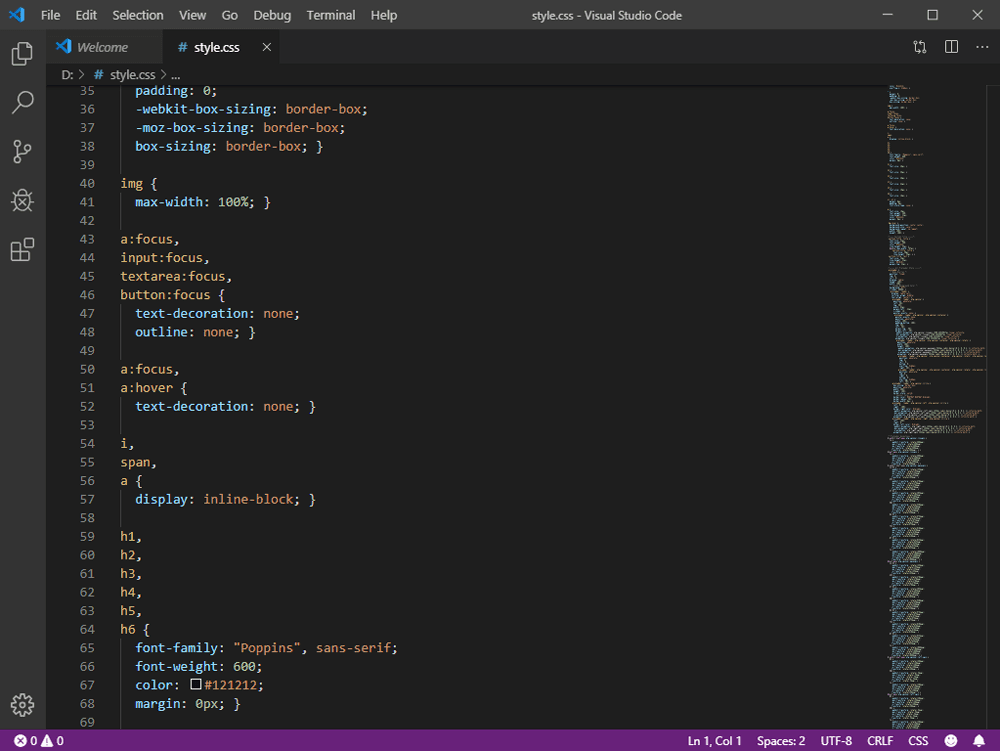Open the Go menu

230,15
